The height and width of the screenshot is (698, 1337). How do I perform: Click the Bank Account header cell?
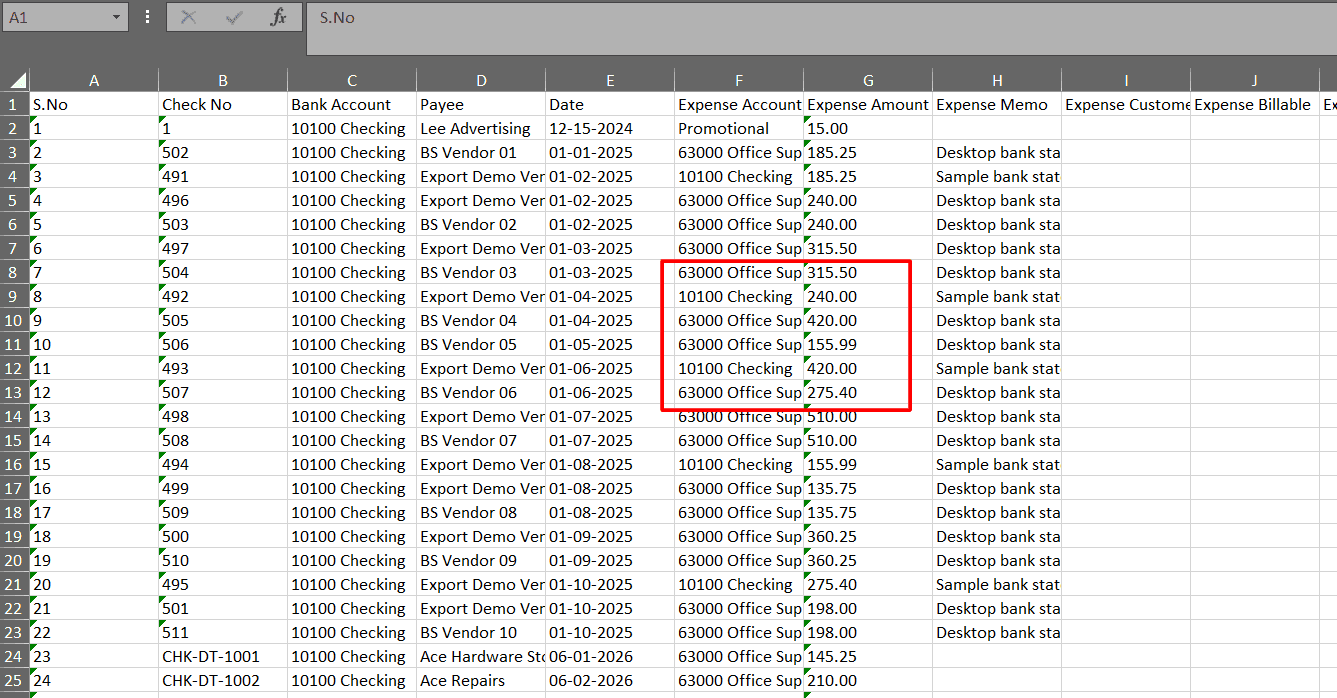click(x=352, y=105)
